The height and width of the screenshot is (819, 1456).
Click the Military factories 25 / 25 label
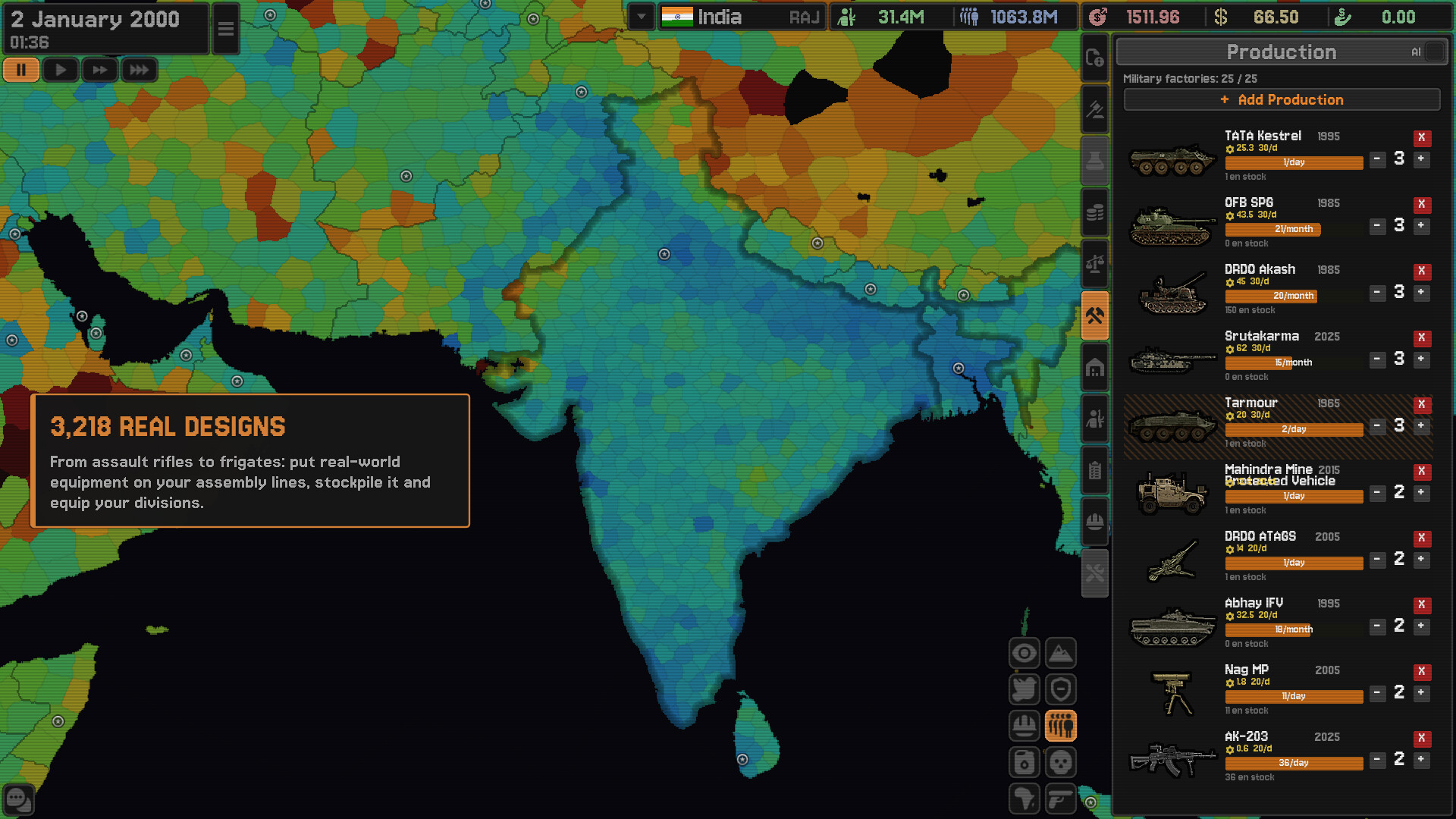(x=1190, y=78)
